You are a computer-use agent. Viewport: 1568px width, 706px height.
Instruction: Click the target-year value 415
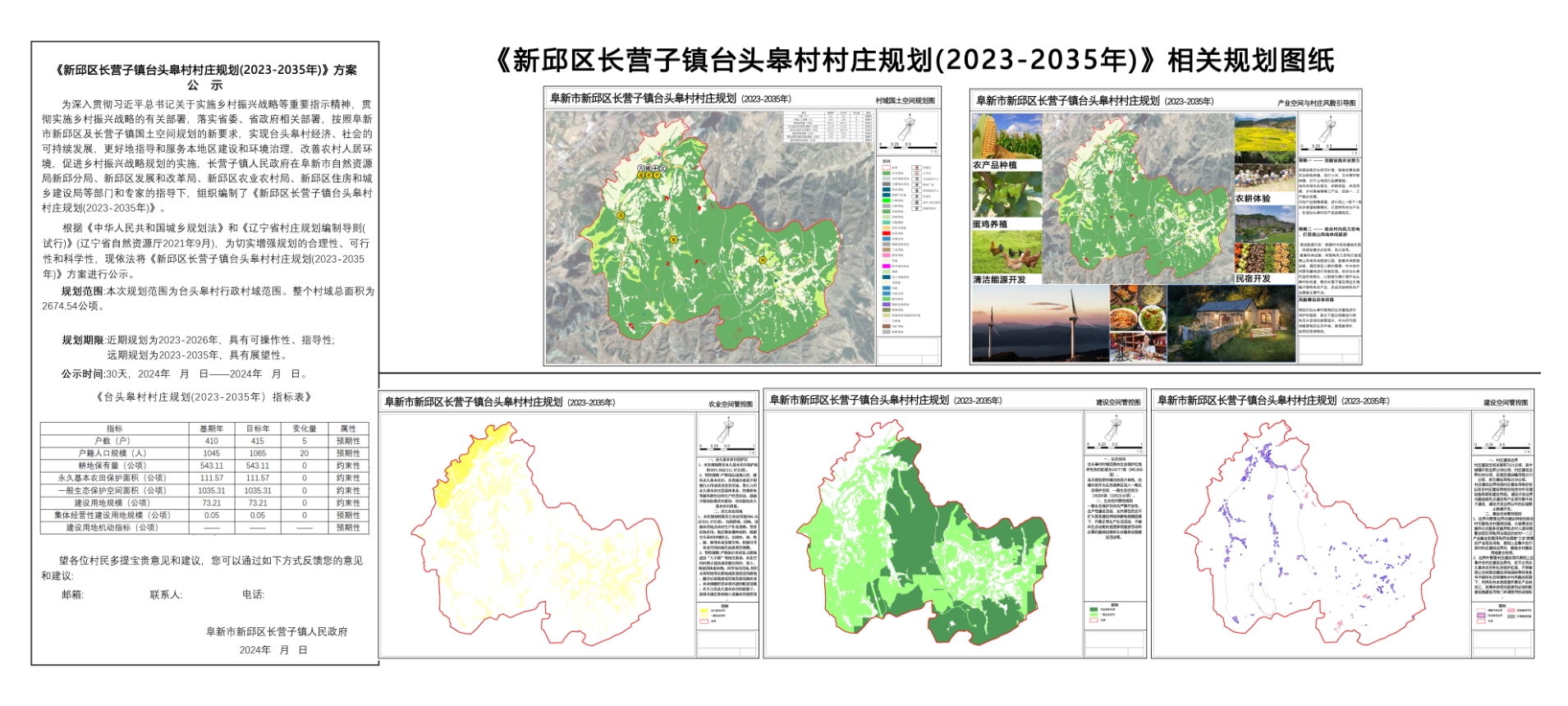point(258,441)
